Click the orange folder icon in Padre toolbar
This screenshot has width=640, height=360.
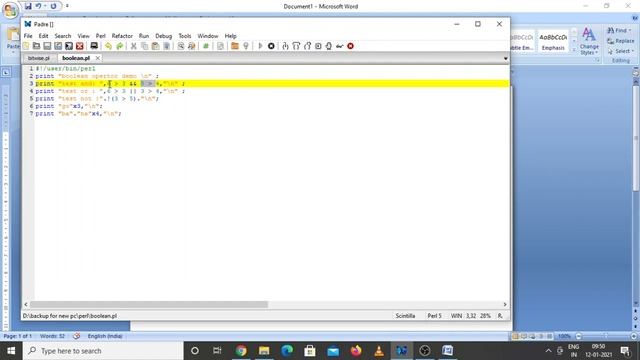pyautogui.click(x=235, y=46)
